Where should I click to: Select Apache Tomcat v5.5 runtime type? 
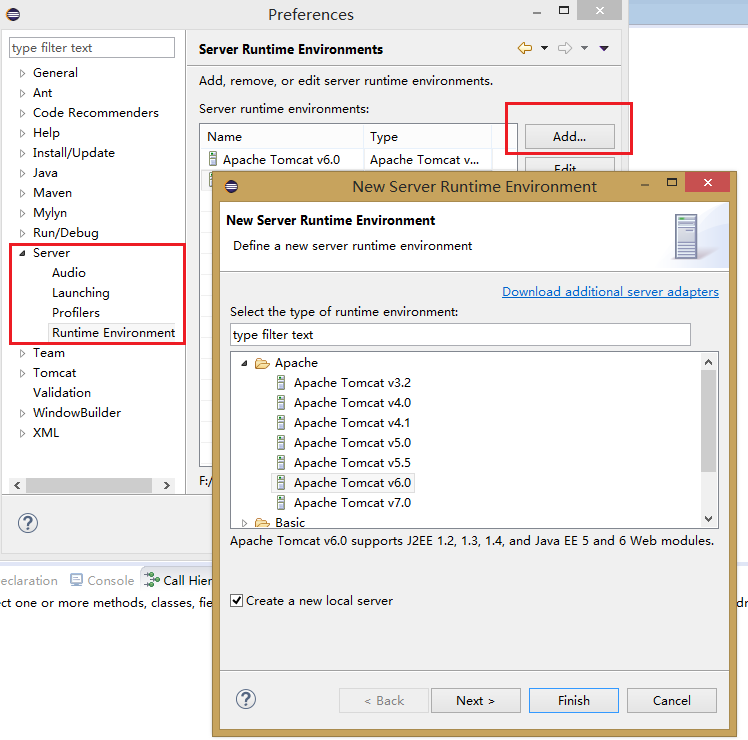(x=352, y=463)
